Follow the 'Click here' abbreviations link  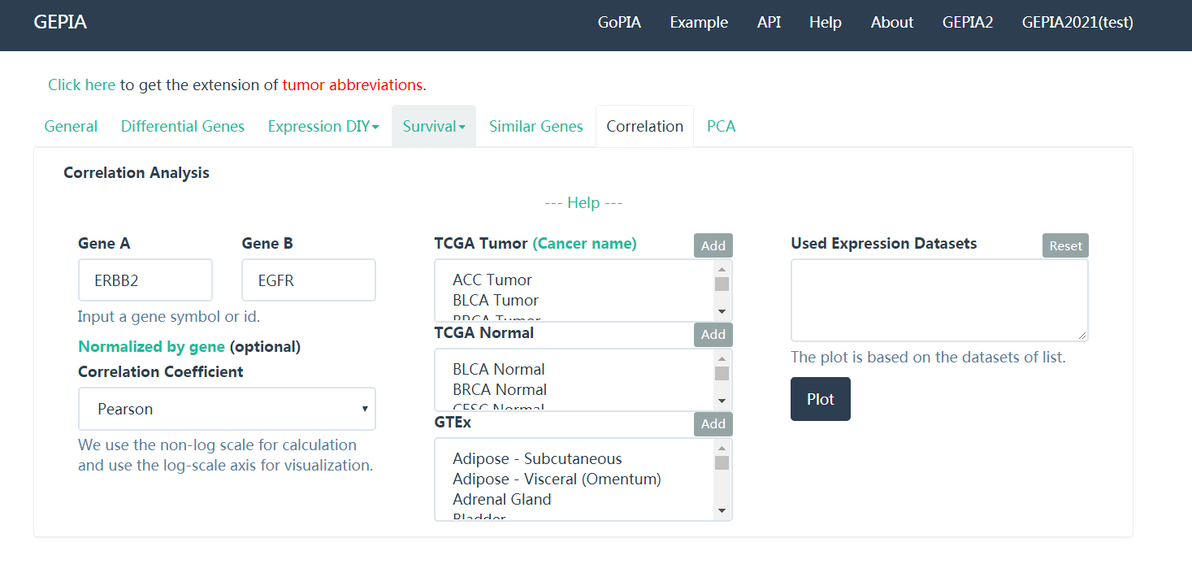82,85
